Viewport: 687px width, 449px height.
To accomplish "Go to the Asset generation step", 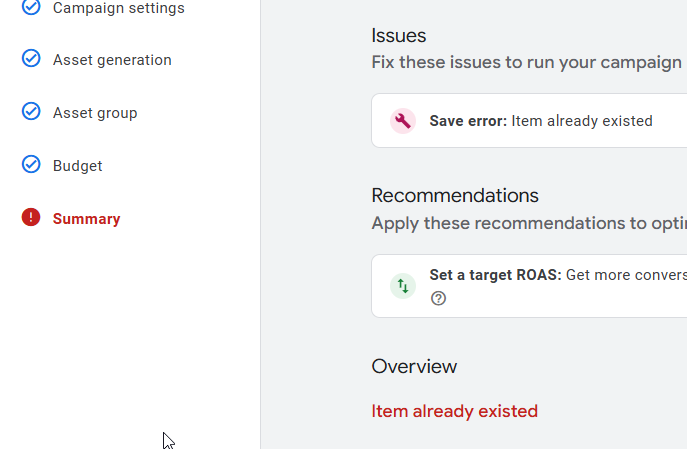I will tap(112, 60).
